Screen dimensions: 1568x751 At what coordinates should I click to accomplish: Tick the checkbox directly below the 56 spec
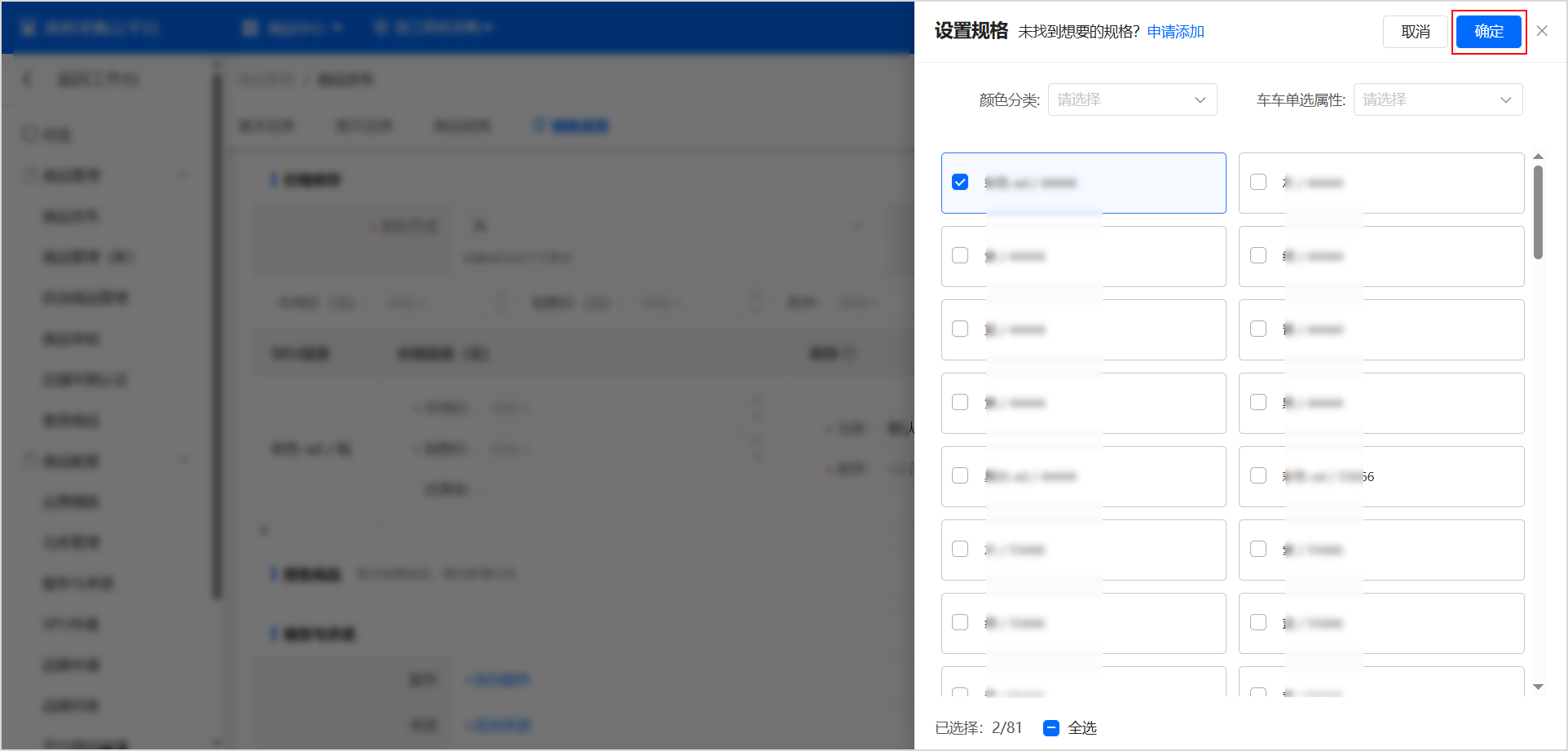pos(1258,549)
